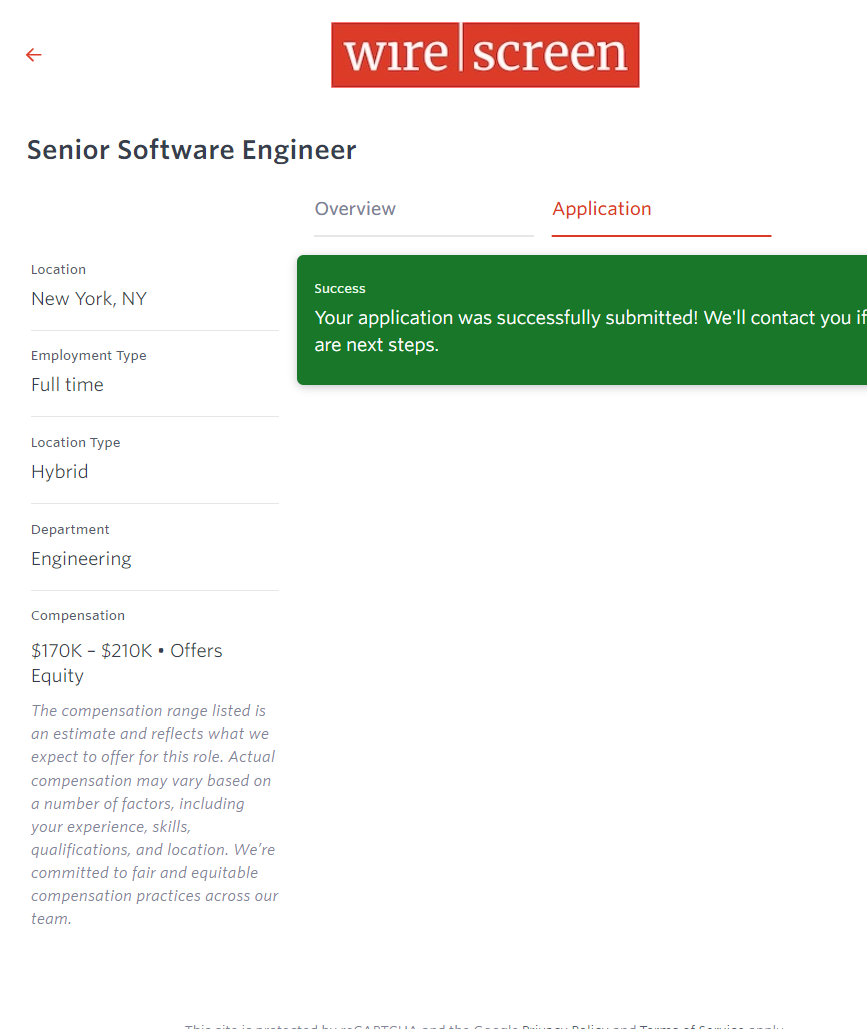Select the Application tab
867x1029 pixels.
(x=601, y=209)
